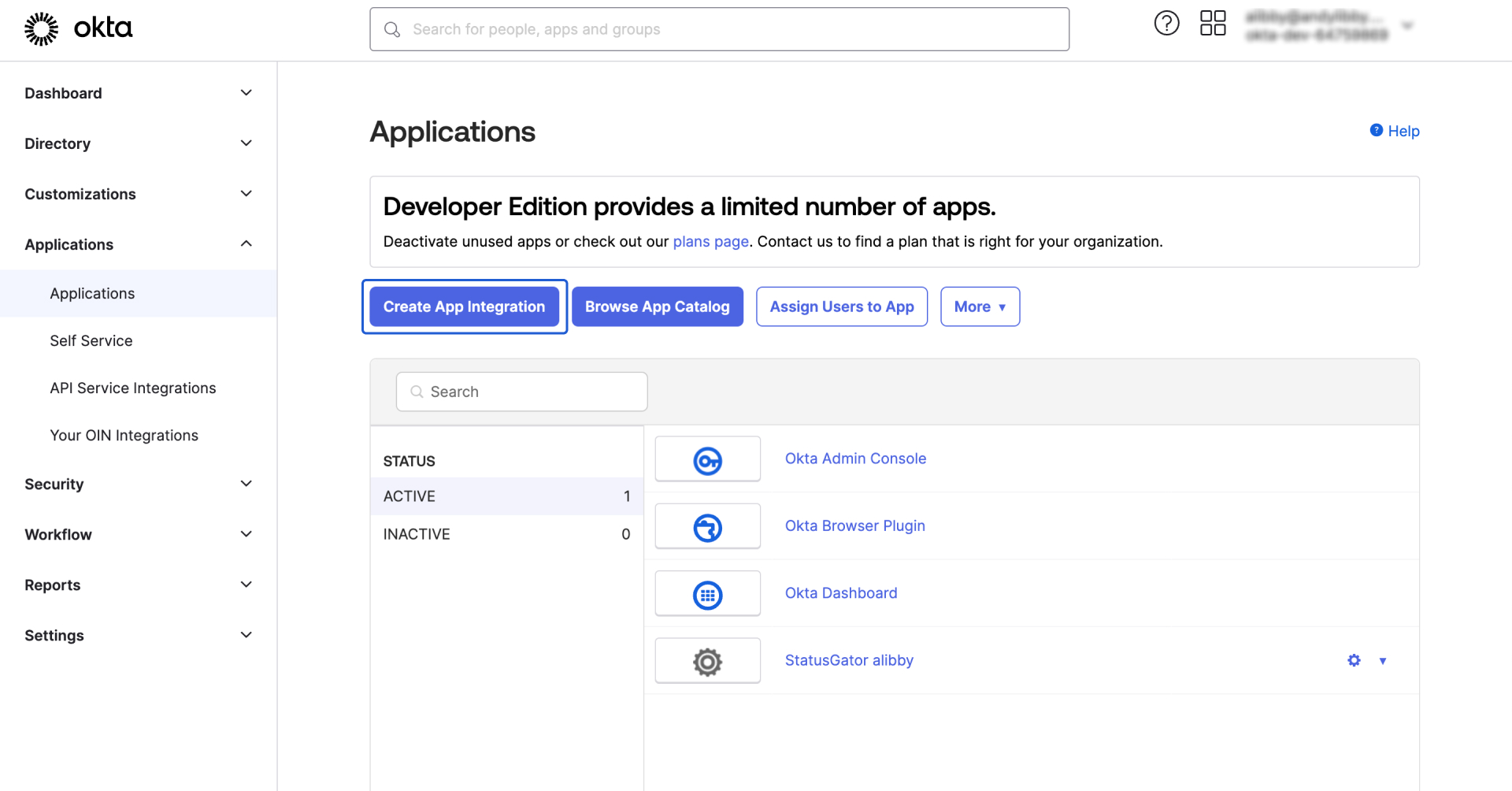Click the Reports sidebar label
Screen dimensions: 1512x791
tap(52, 585)
